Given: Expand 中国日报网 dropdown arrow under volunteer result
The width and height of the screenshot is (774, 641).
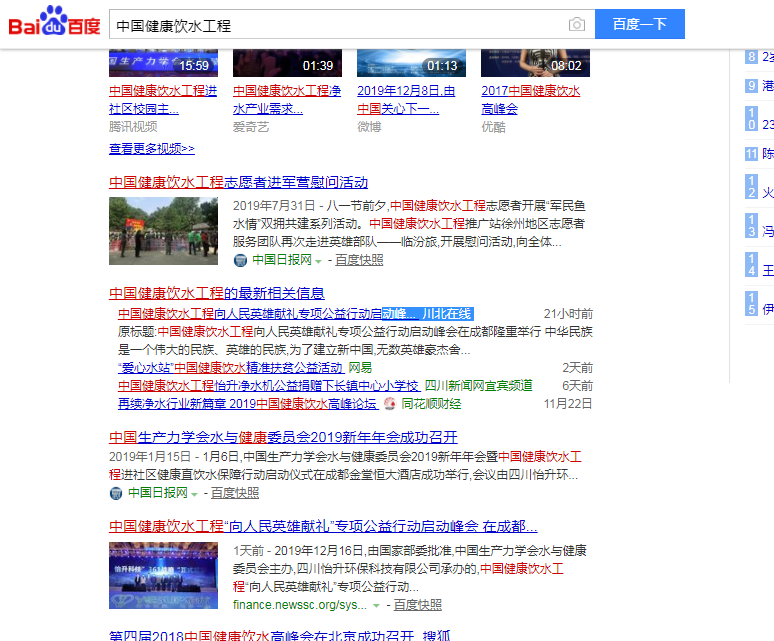Looking at the screenshot, I should click(x=318, y=261).
